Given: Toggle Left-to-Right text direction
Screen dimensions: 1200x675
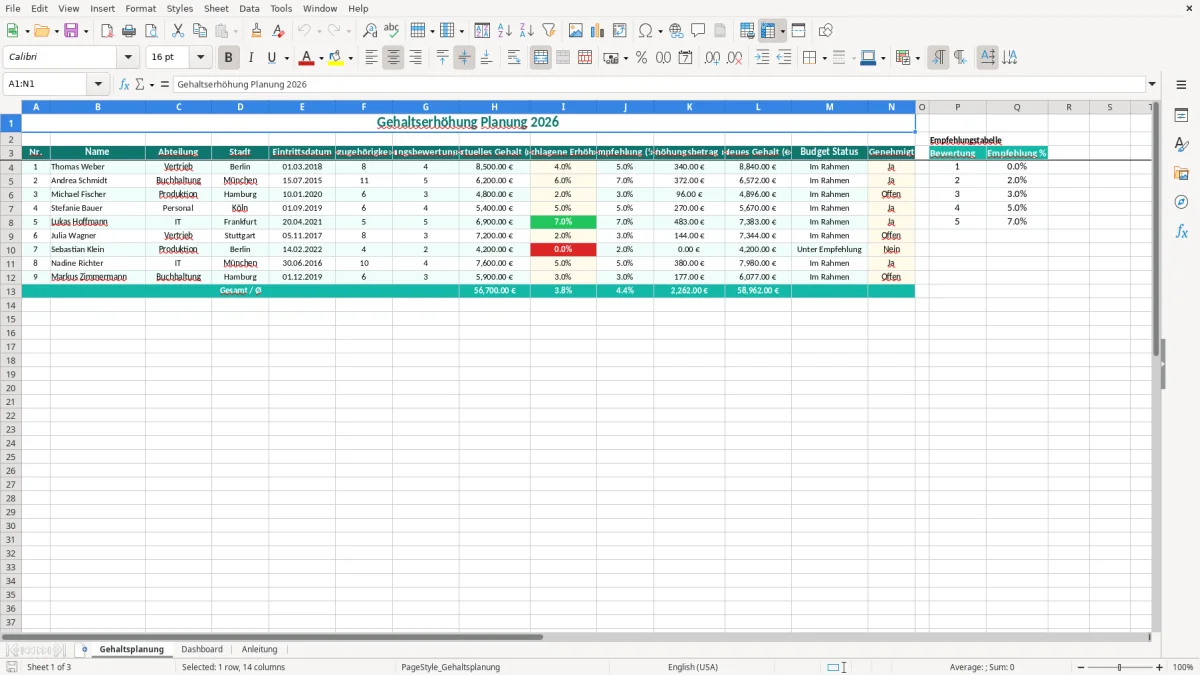Looking at the screenshot, I should 938,58.
